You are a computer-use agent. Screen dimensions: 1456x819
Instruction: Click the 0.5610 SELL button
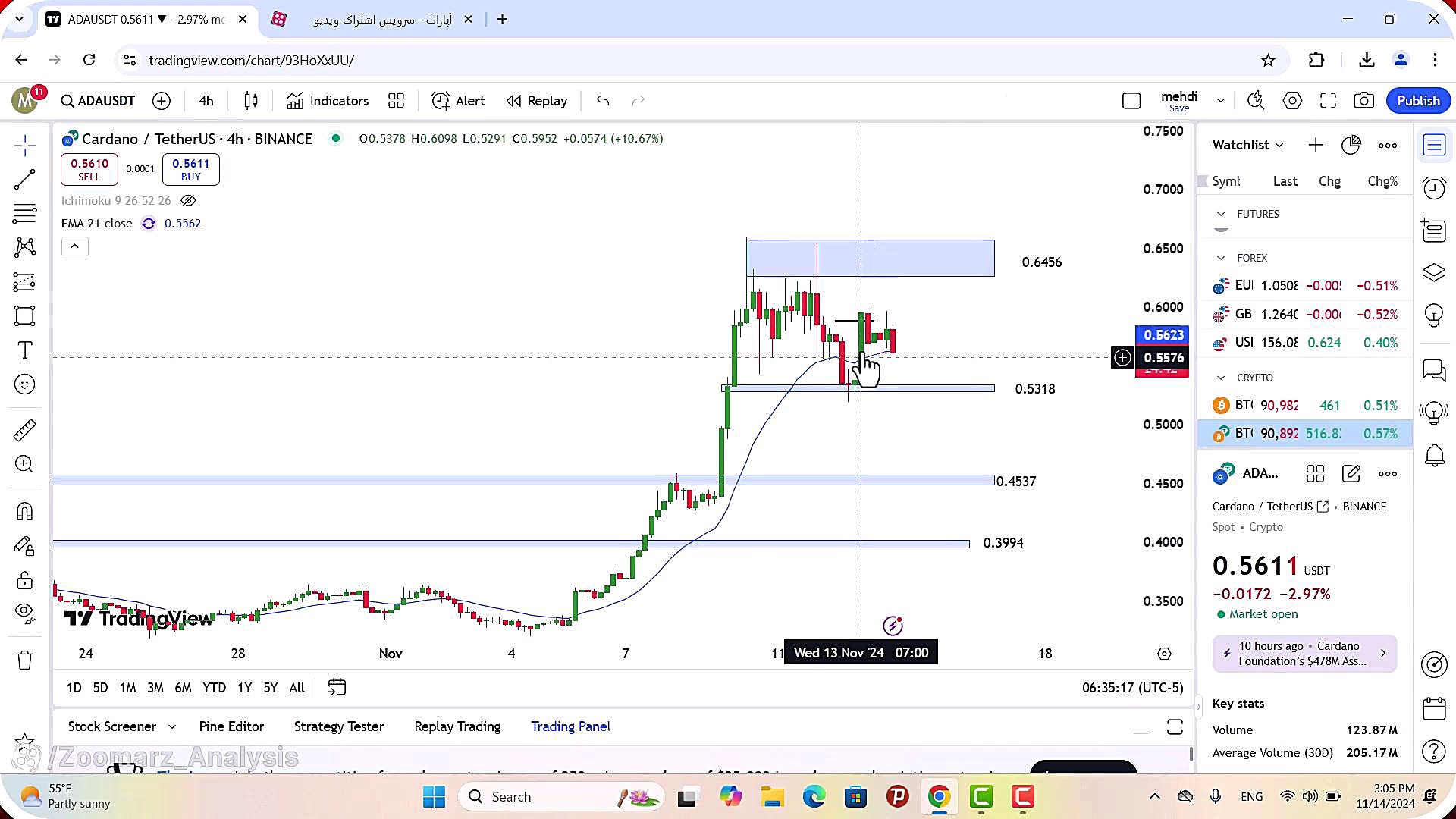click(x=89, y=169)
